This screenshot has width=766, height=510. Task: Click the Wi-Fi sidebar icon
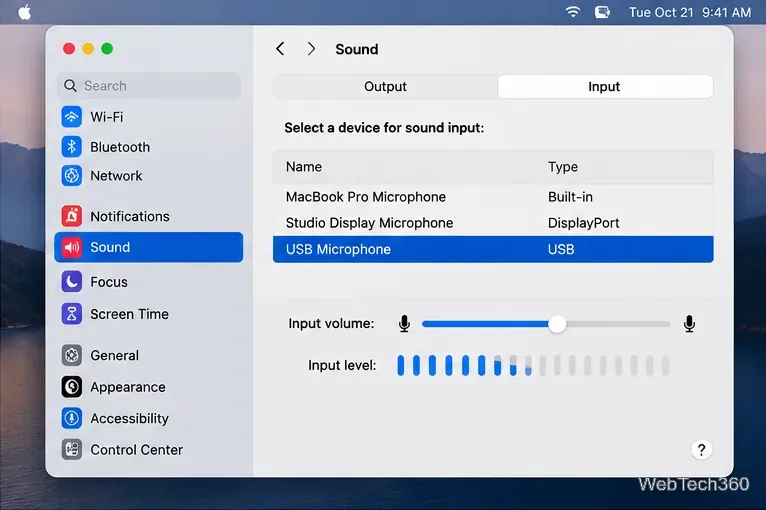click(72, 117)
